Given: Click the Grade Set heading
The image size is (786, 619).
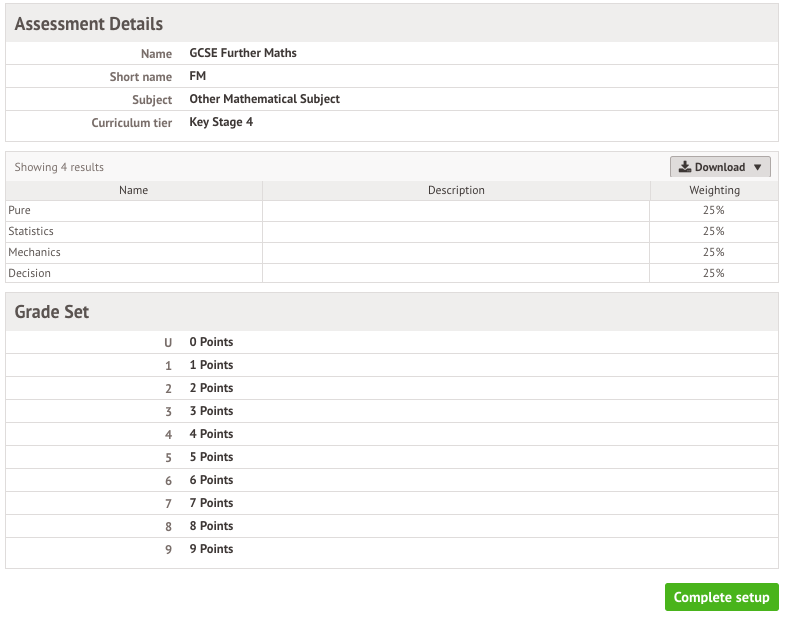Looking at the screenshot, I should pyautogui.click(x=52, y=312).
